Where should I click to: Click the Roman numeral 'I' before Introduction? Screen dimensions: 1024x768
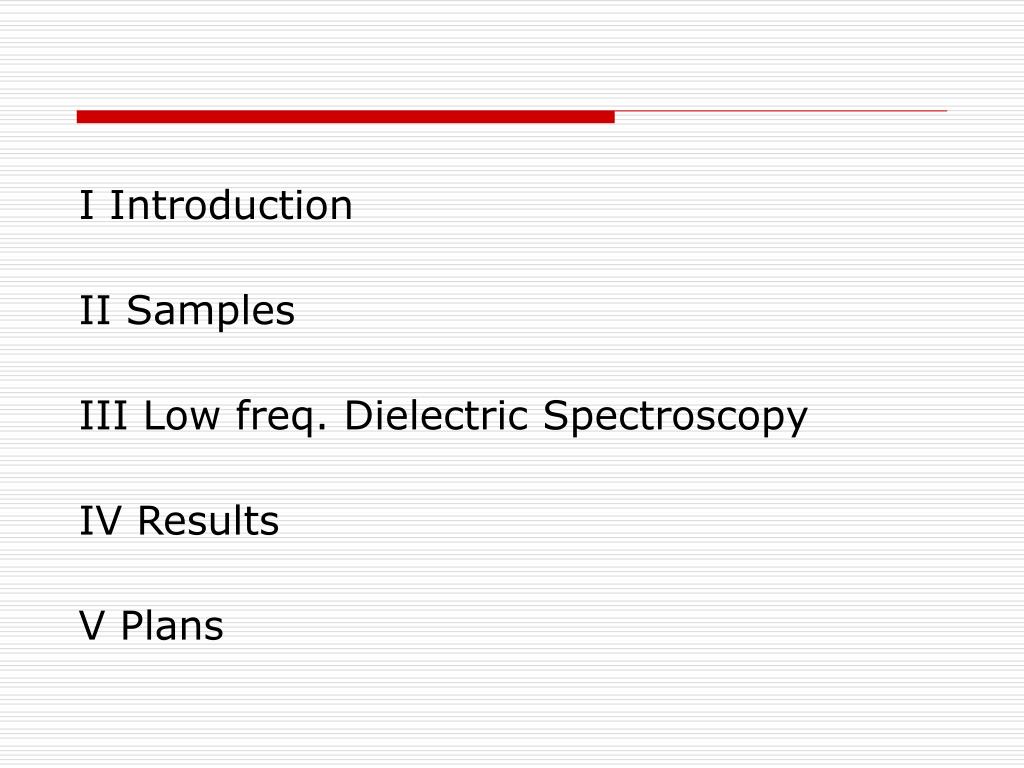point(86,205)
